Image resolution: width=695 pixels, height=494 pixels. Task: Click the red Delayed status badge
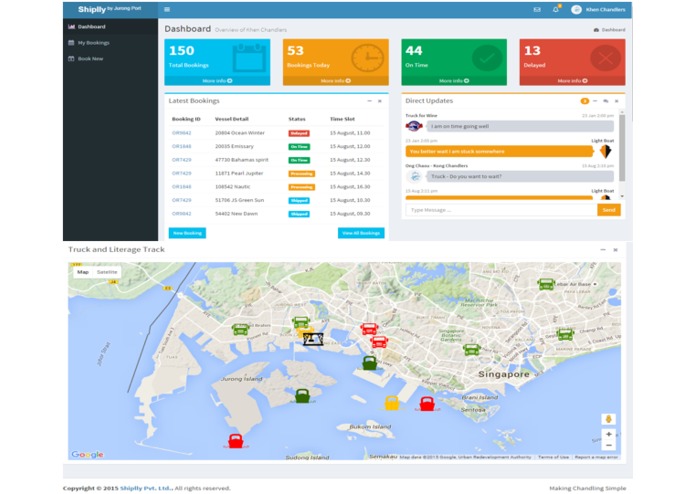tap(299, 133)
